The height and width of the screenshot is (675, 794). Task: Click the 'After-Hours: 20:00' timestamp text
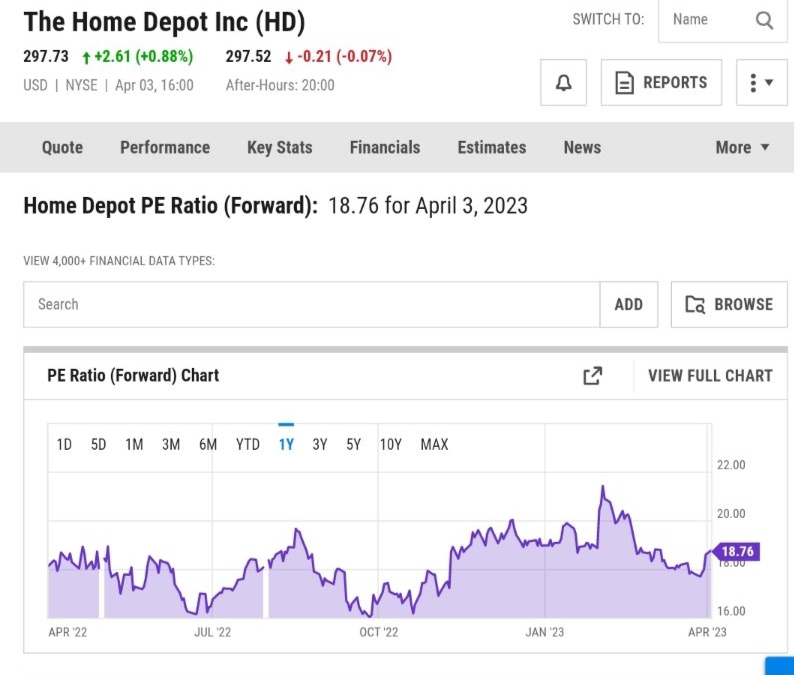[x=280, y=85]
